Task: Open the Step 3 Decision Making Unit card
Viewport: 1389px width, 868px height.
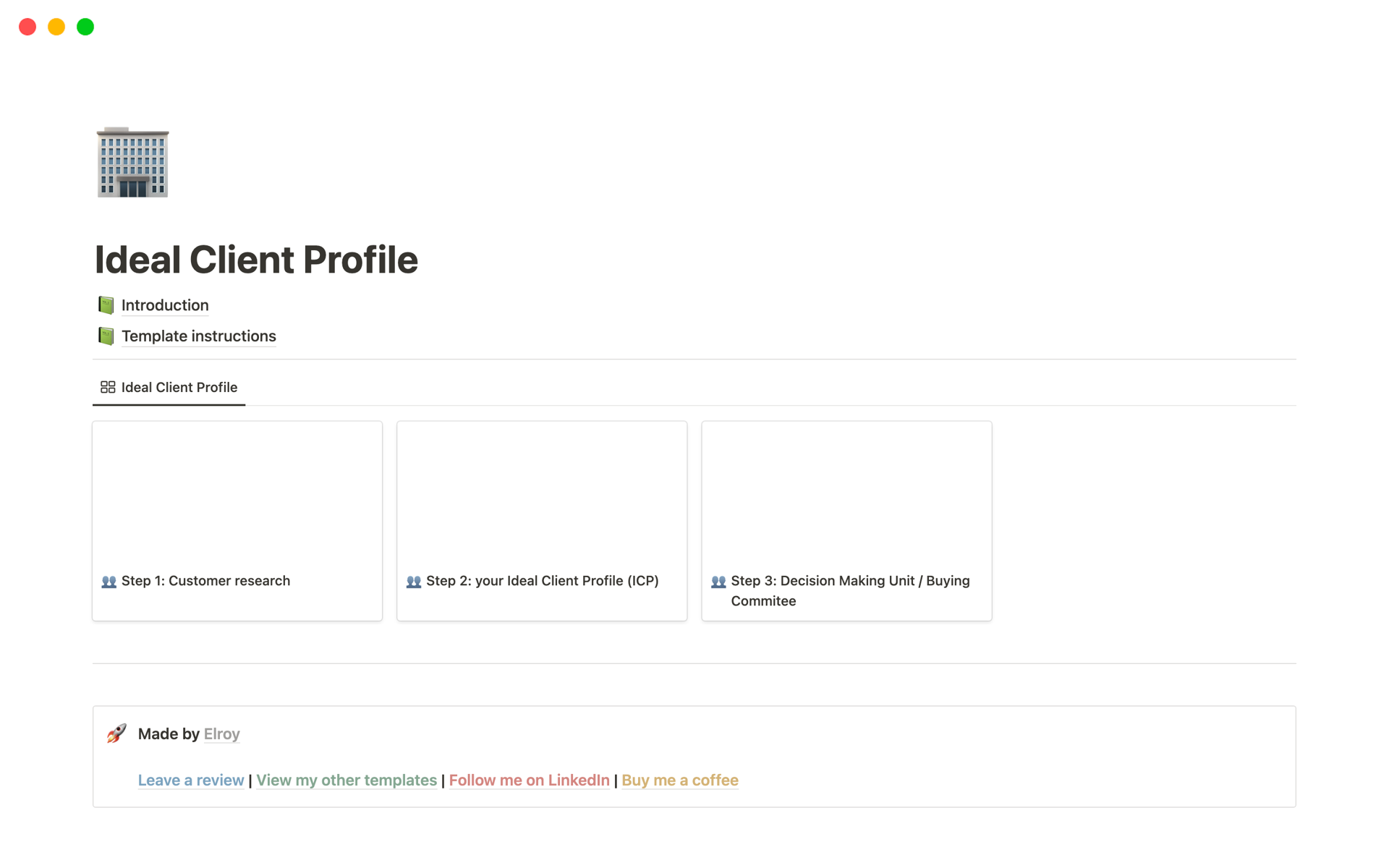Action: click(846, 521)
